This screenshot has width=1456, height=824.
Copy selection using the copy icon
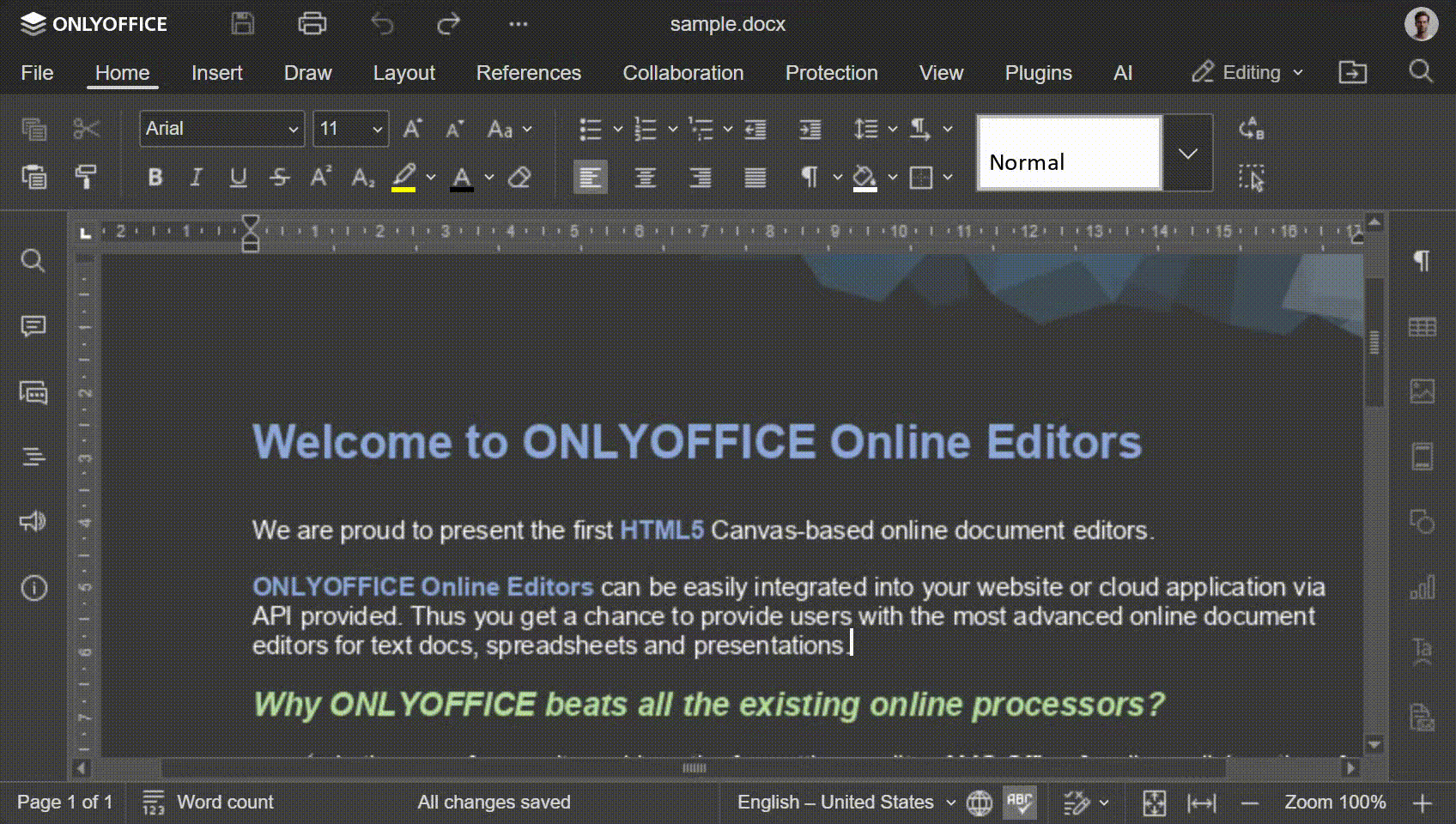tap(34, 130)
